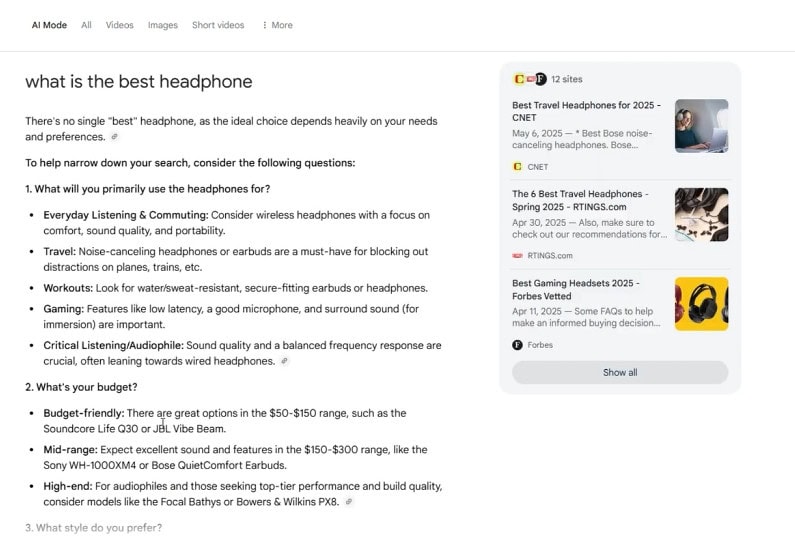Switch to the All results tab
Viewport: 795px width, 542px height.
point(86,26)
